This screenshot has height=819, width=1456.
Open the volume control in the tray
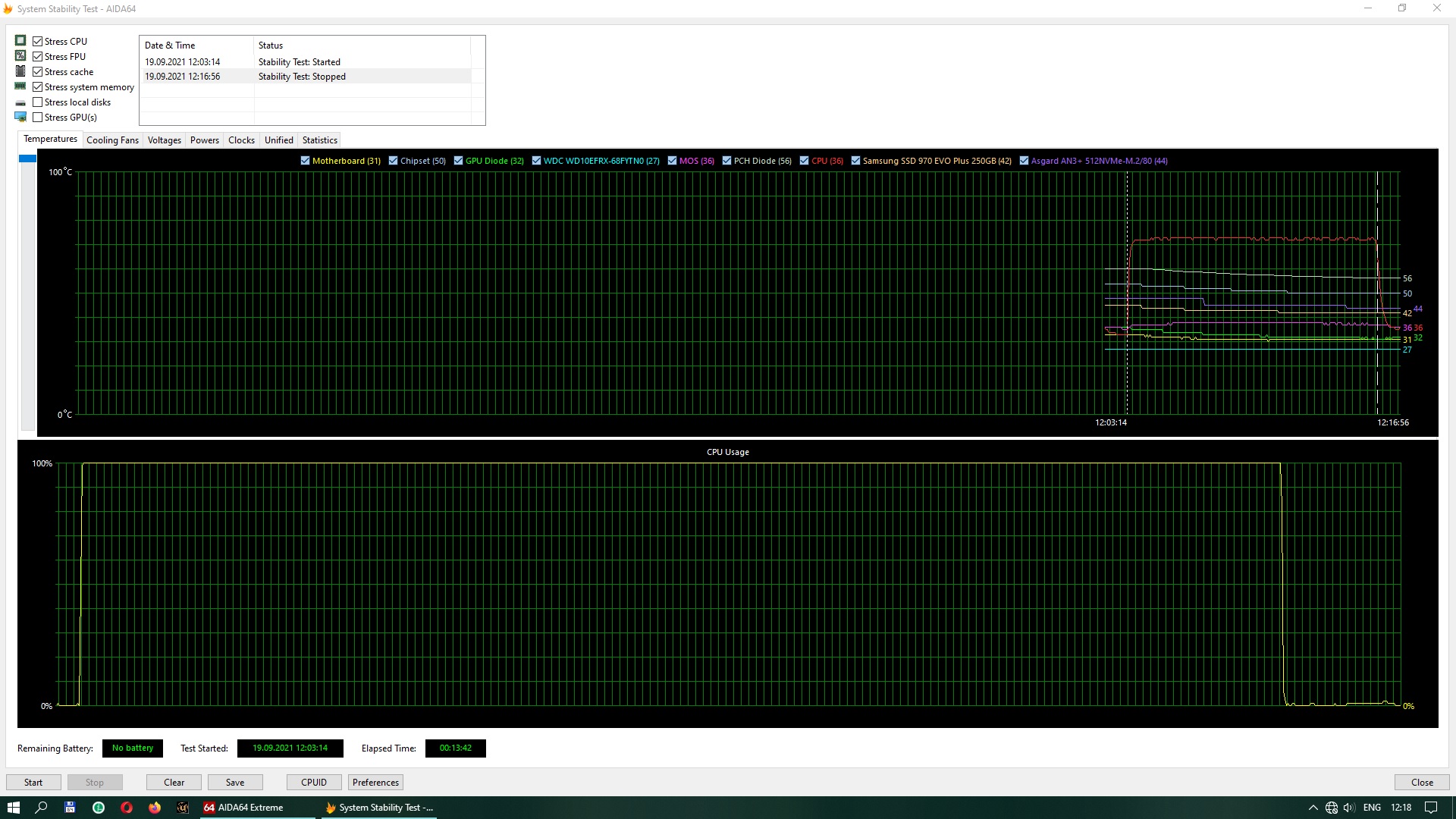pyautogui.click(x=1349, y=808)
